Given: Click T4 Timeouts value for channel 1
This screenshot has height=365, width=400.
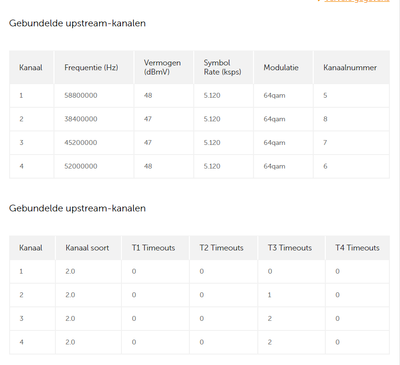Looking at the screenshot, I should [338, 272].
